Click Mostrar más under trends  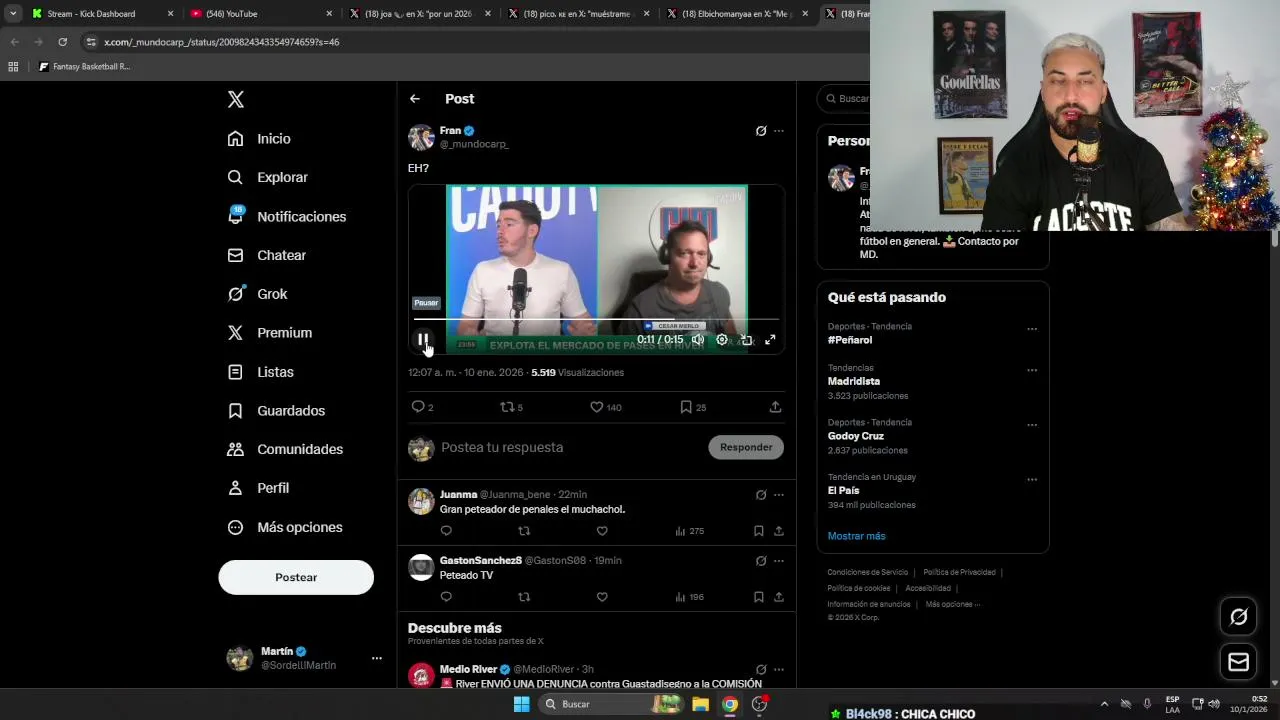pos(857,536)
